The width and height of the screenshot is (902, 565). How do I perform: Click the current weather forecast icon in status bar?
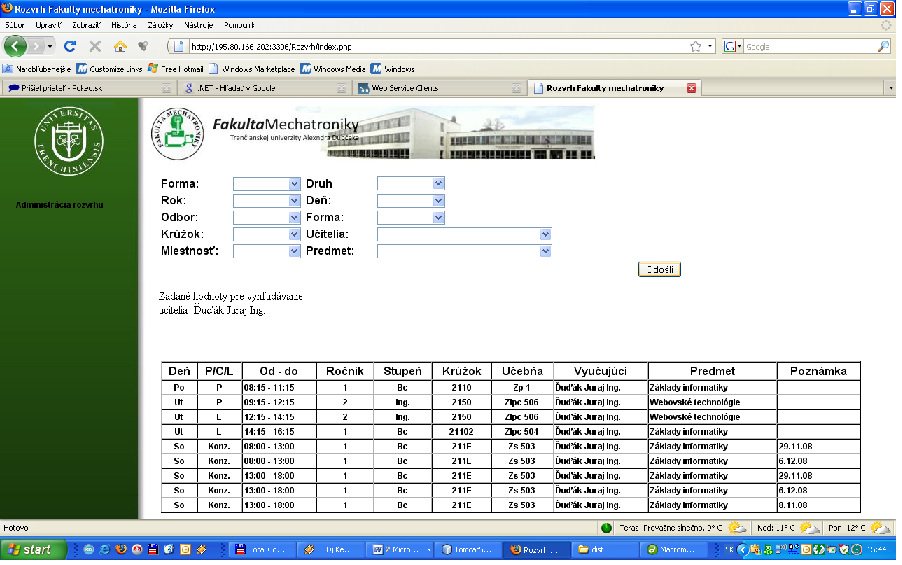[x=736, y=527]
